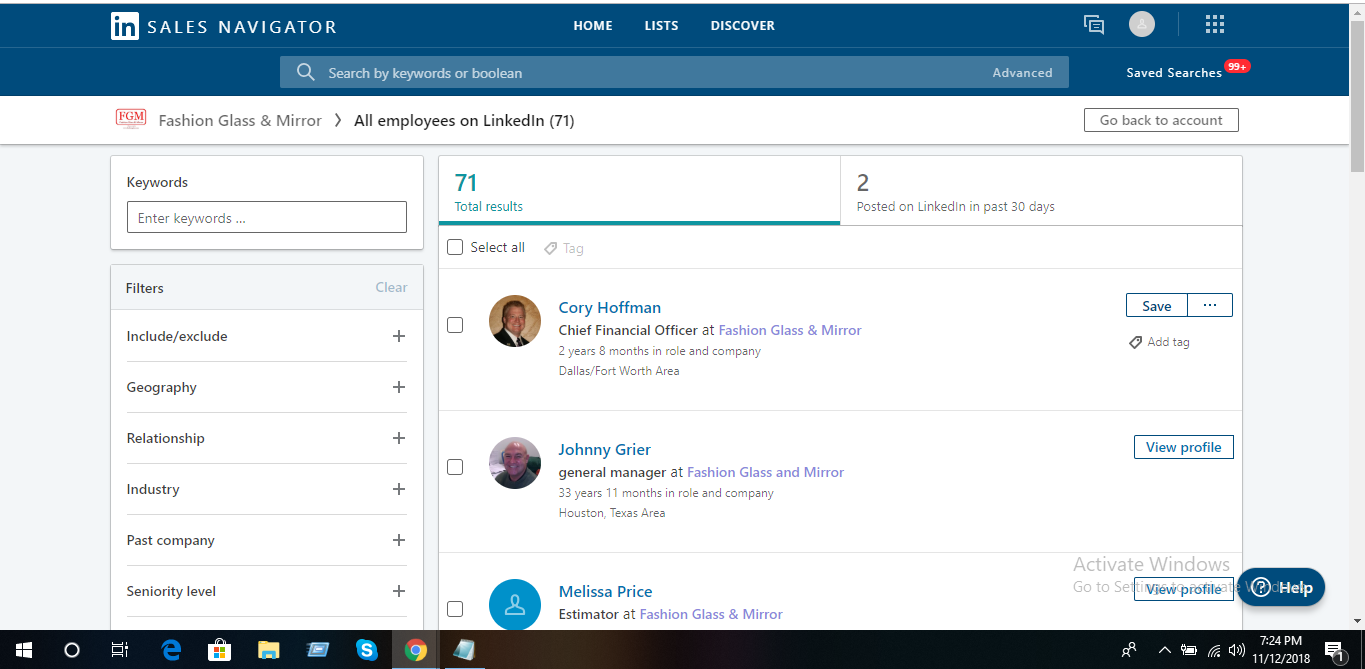Show hidden system tray icons

tap(1164, 650)
